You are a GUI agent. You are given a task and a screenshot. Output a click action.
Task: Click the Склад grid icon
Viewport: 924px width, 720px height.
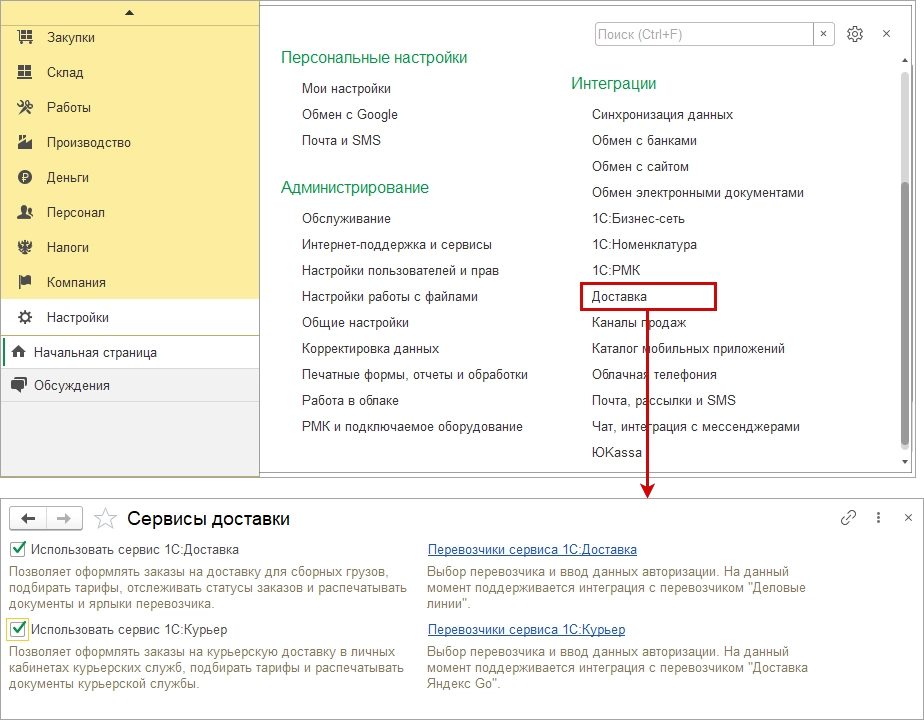tap(25, 72)
